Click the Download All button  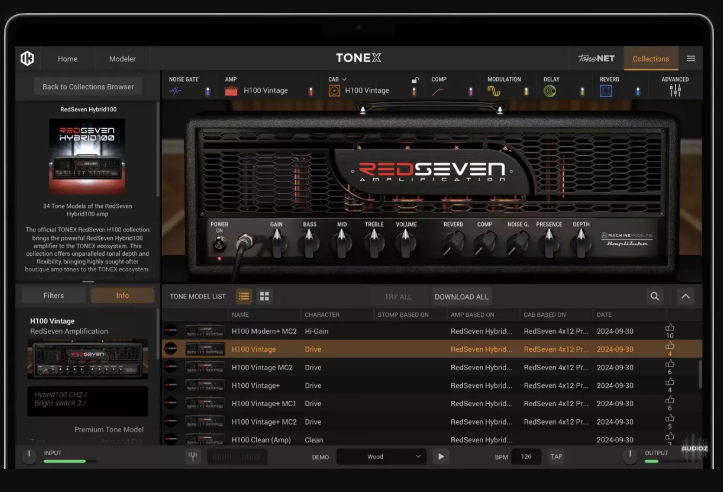(461, 296)
